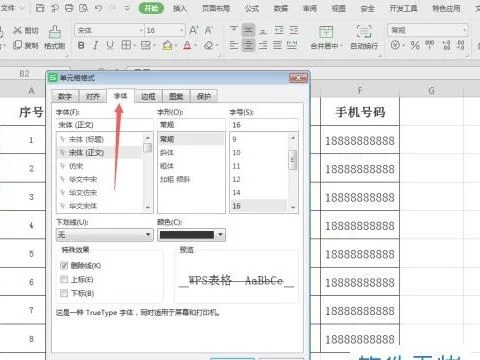Toggle bold formatting in ribbon
Viewport: 480px width, 360px height.
[81, 45]
